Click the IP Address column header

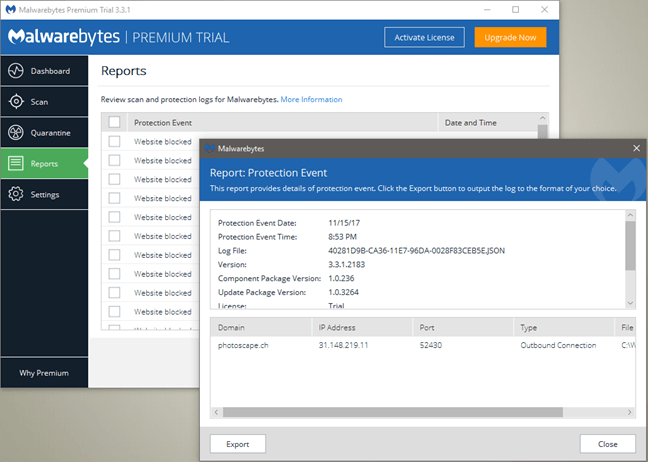click(x=362, y=327)
